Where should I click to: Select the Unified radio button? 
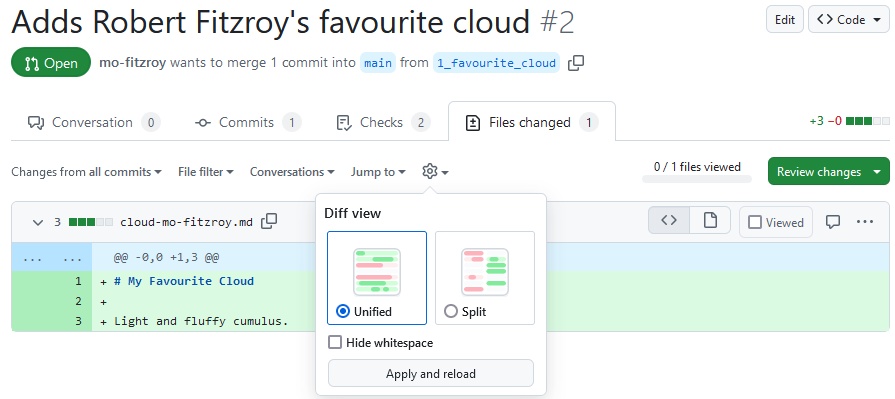point(342,312)
